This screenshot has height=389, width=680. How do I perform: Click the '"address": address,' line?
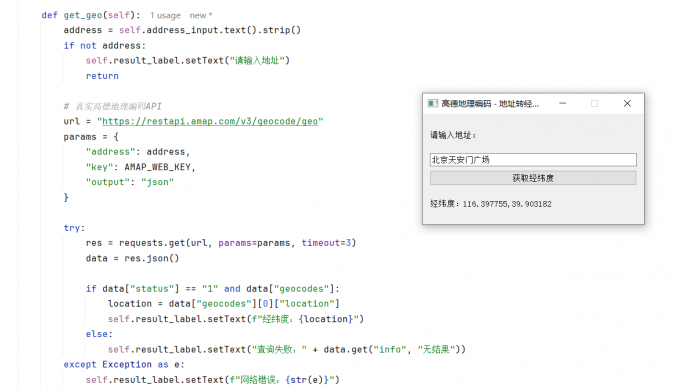coord(138,152)
